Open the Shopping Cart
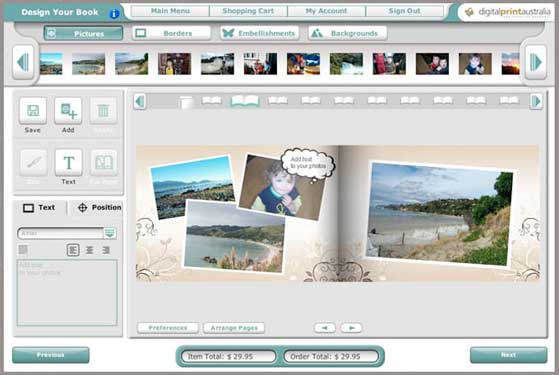Screen dimensions: 559x375 [x=248, y=11]
